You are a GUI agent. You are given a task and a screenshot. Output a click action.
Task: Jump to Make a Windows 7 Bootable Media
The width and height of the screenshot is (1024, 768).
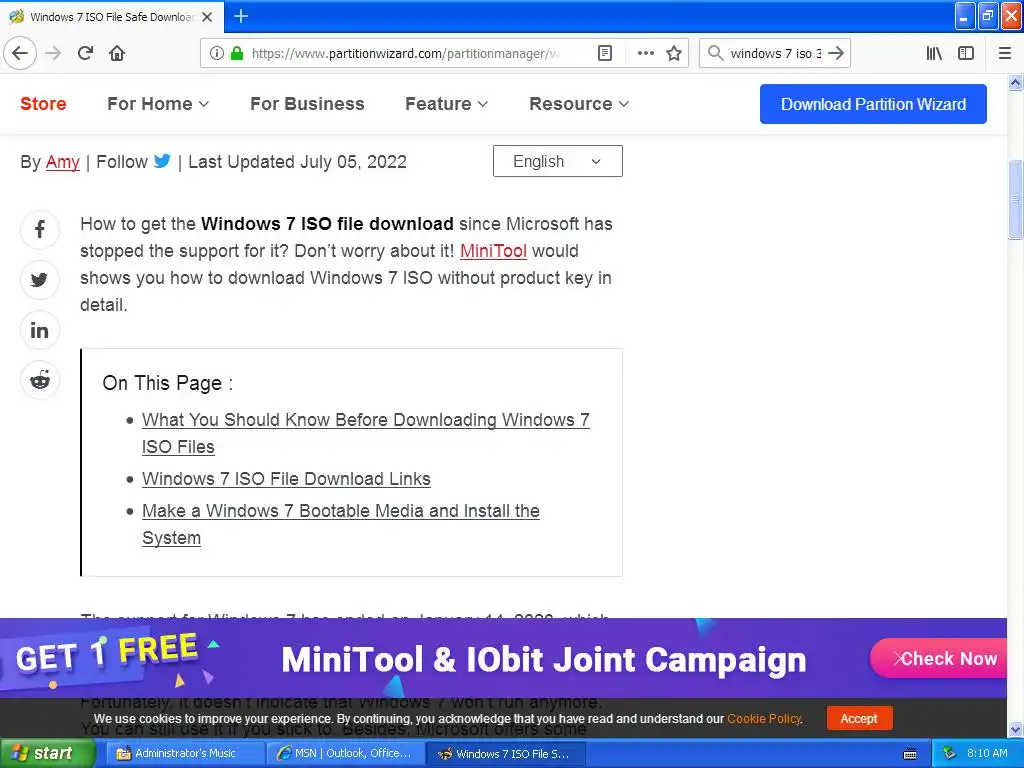[x=341, y=524]
